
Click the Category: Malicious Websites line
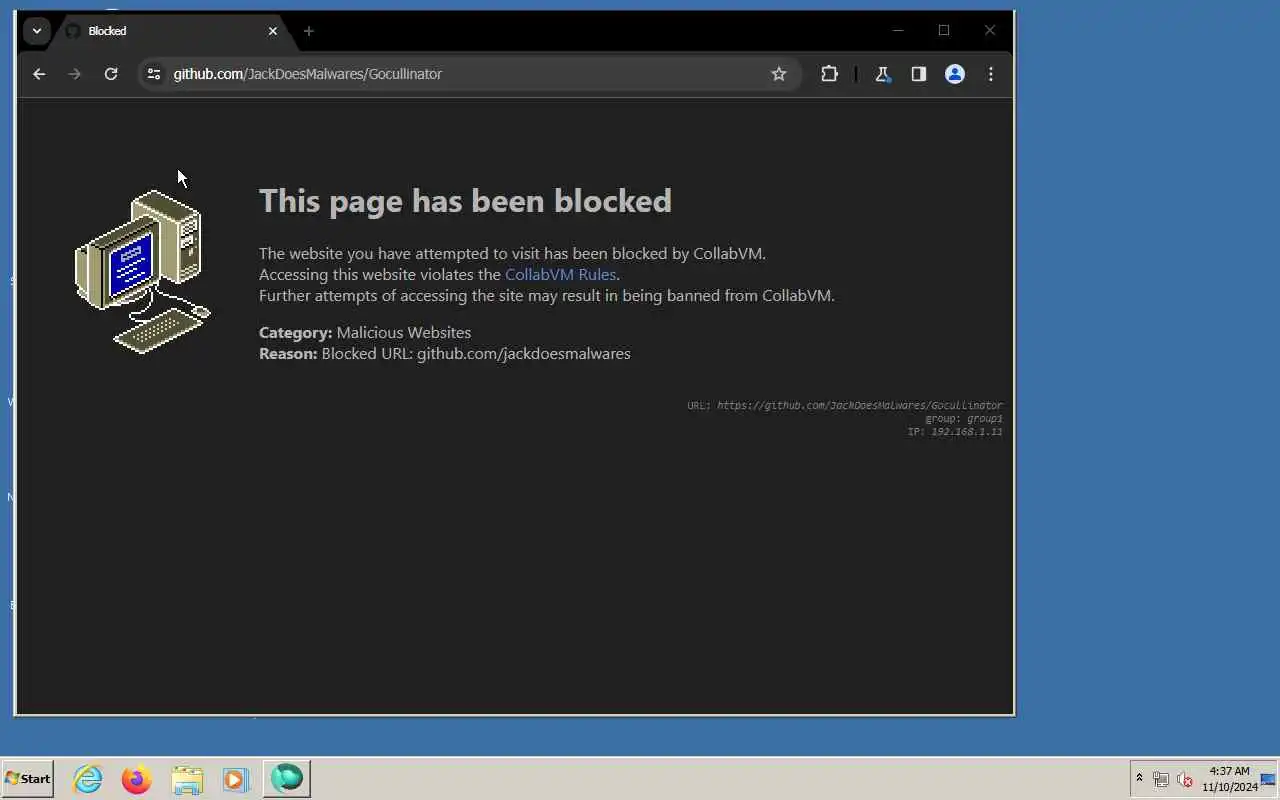click(365, 332)
